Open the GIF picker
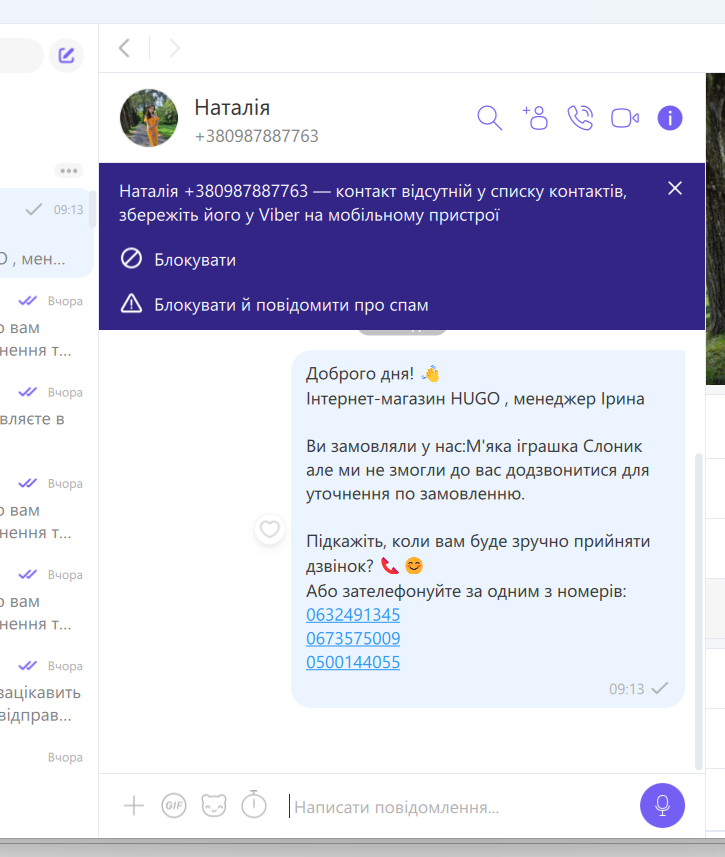The width and height of the screenshot is (725, 857). click(x=174, y=806)
